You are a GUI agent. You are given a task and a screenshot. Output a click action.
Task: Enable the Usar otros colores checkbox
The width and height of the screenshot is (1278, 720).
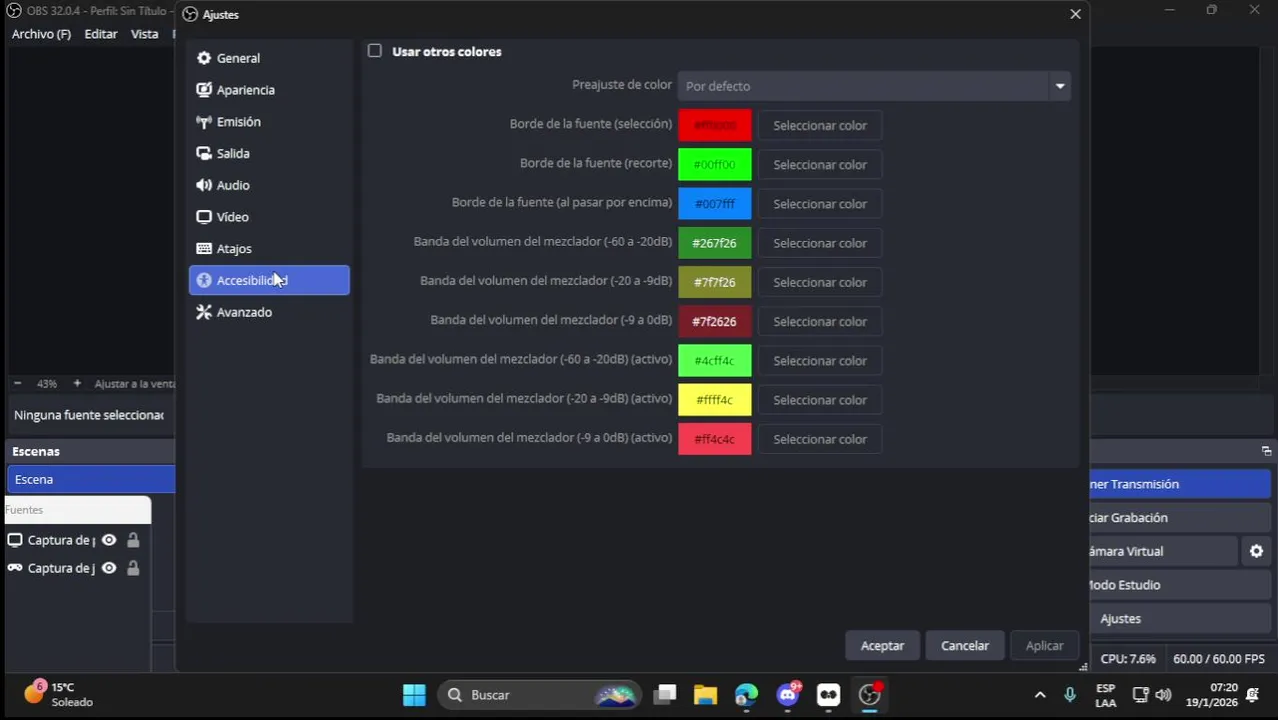(x=375, y=51)
